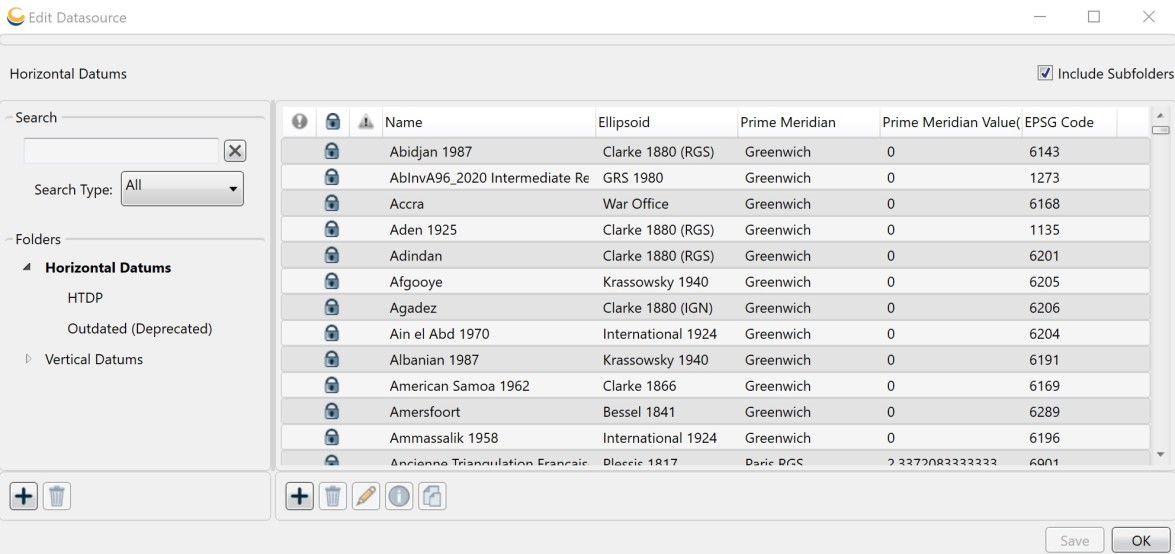Add a new datum with plus button
This screenshot has height=554, width=1175.
pos(299,496)
